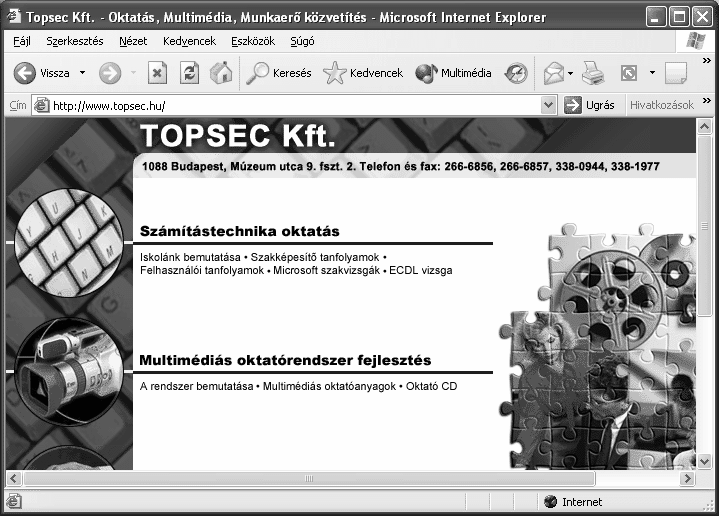Viewport: 719px width, 516px height.
Task: Click the keyboard circle image
Action: click(x=69, y=243)
